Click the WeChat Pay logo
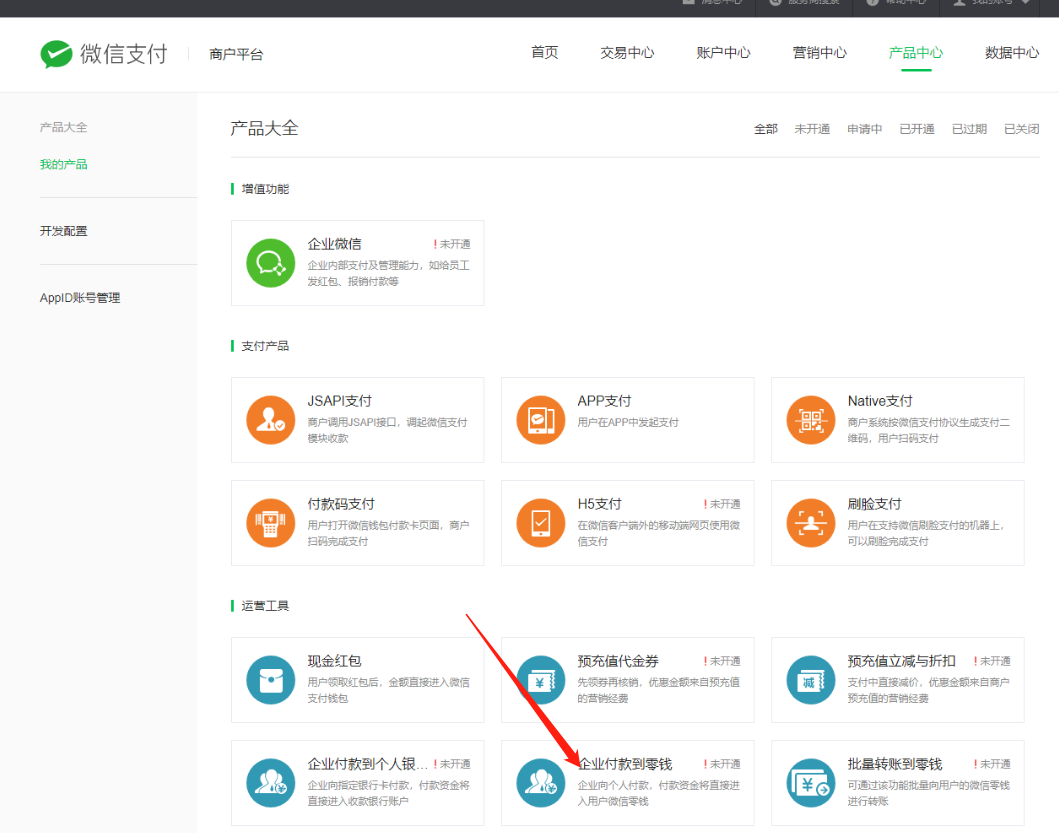 pos(103,54)
